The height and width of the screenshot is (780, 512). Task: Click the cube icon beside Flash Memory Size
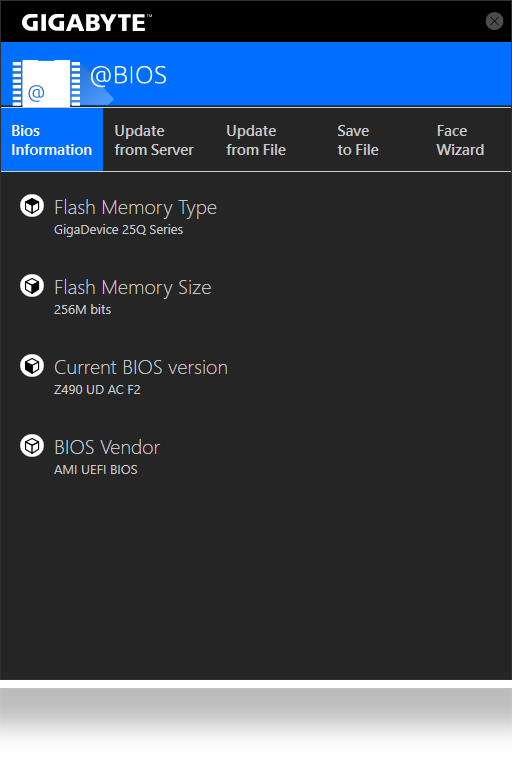(x=32, y=286)
